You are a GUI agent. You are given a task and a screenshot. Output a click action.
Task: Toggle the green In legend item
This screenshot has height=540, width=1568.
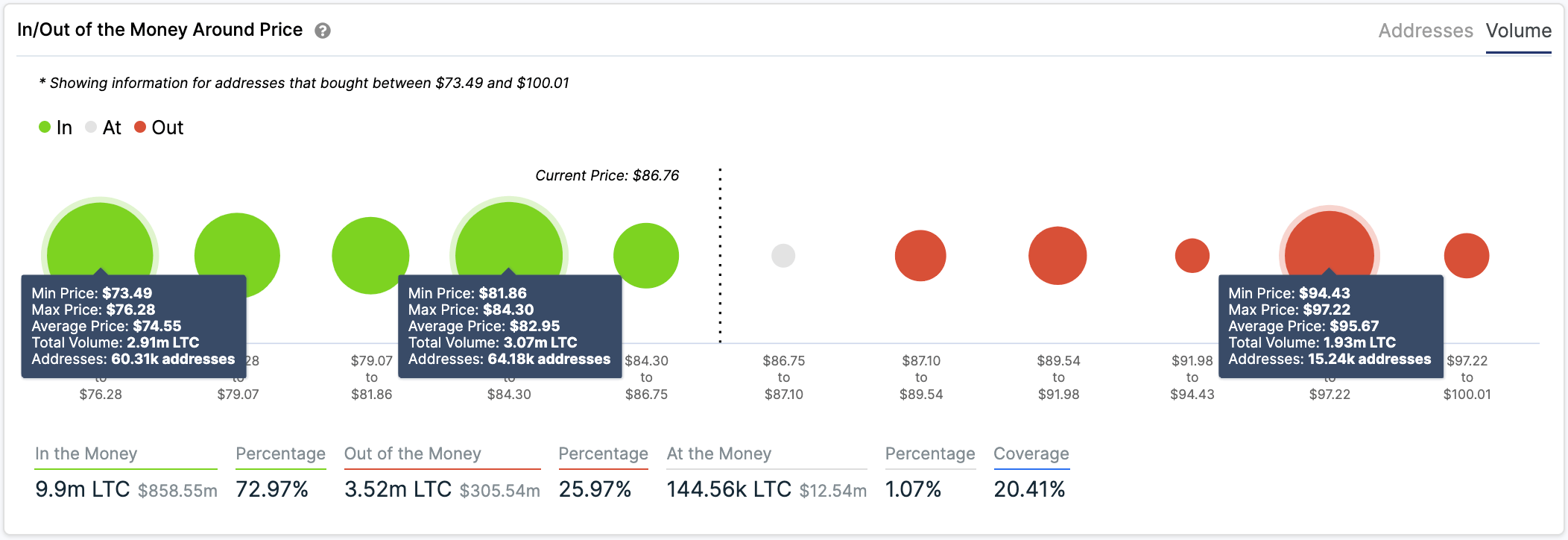[56, 128]
